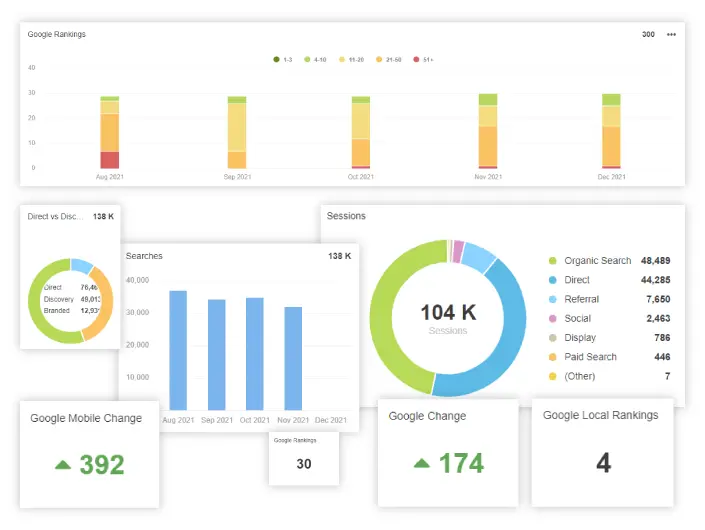Screen dimensions: 705x530
Task: Click the Google Local Rankings card
Action: click(603, 452)
